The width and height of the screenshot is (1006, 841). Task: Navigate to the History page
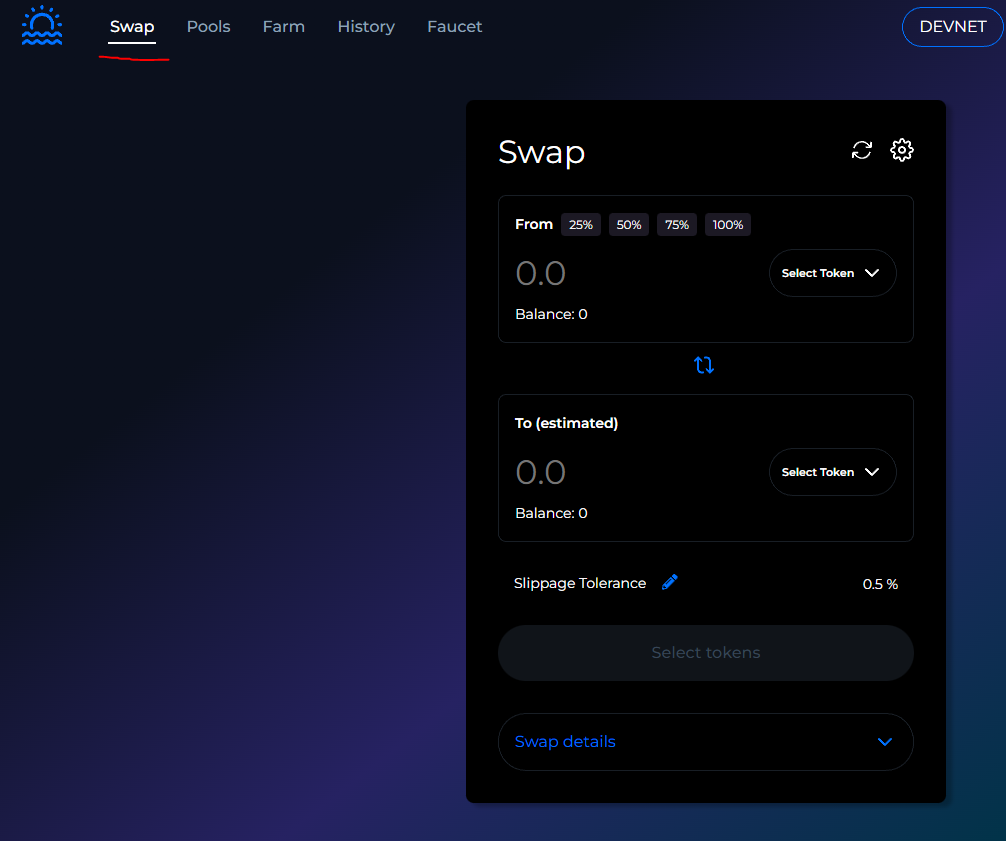tap(366, 27)
